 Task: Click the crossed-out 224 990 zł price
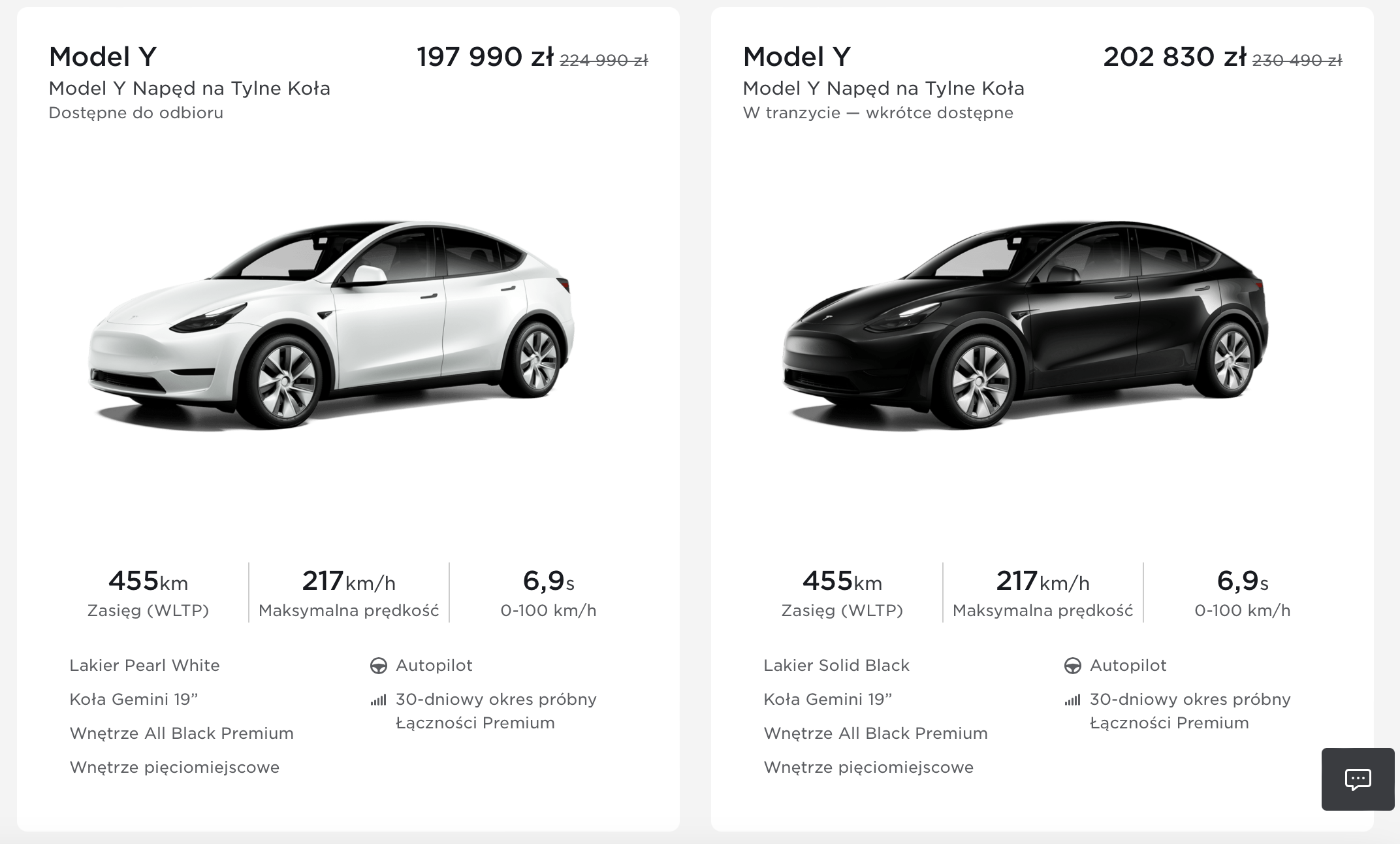tap(604, 61)
